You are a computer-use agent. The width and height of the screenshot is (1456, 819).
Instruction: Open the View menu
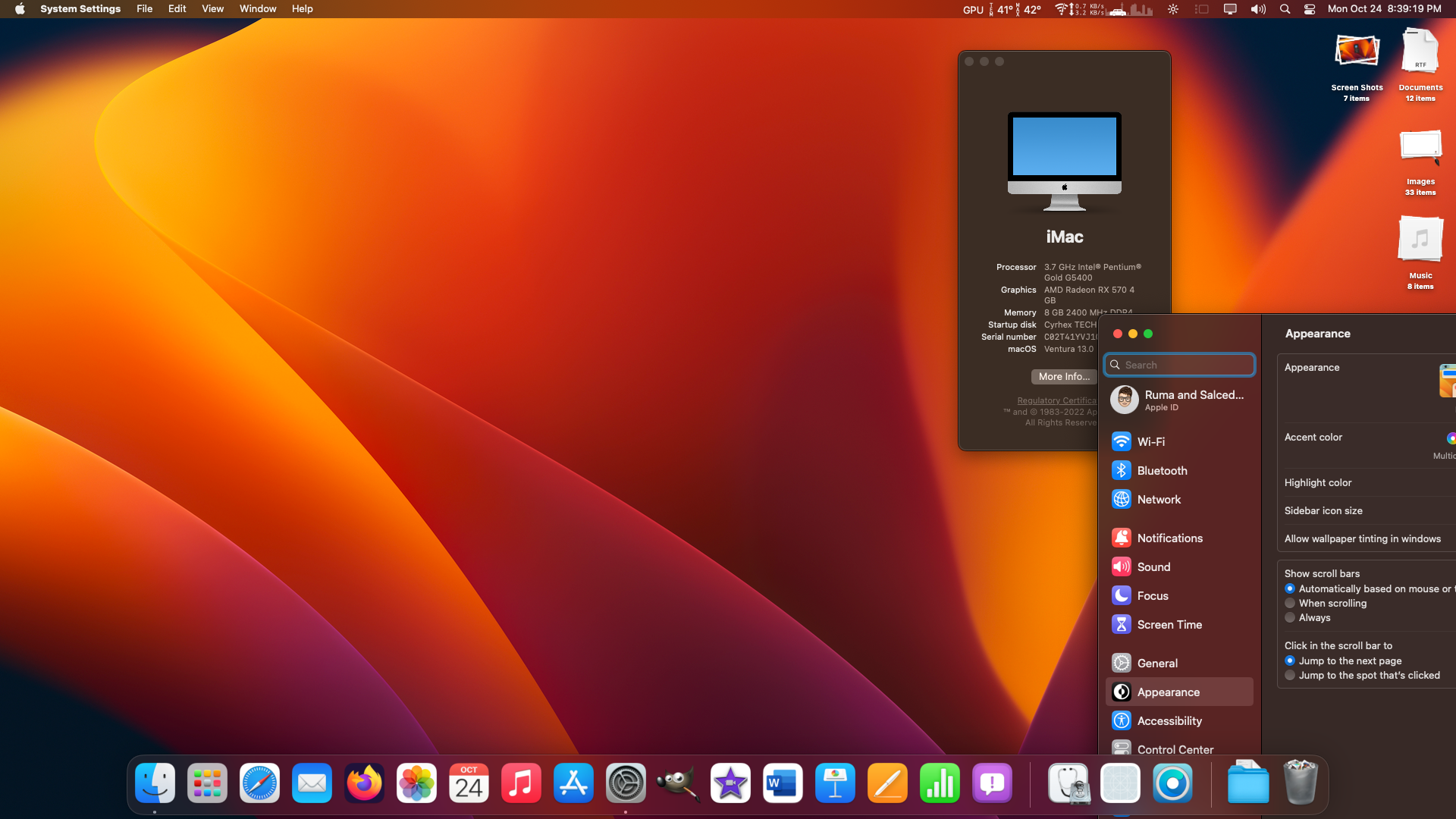[212, 9]
